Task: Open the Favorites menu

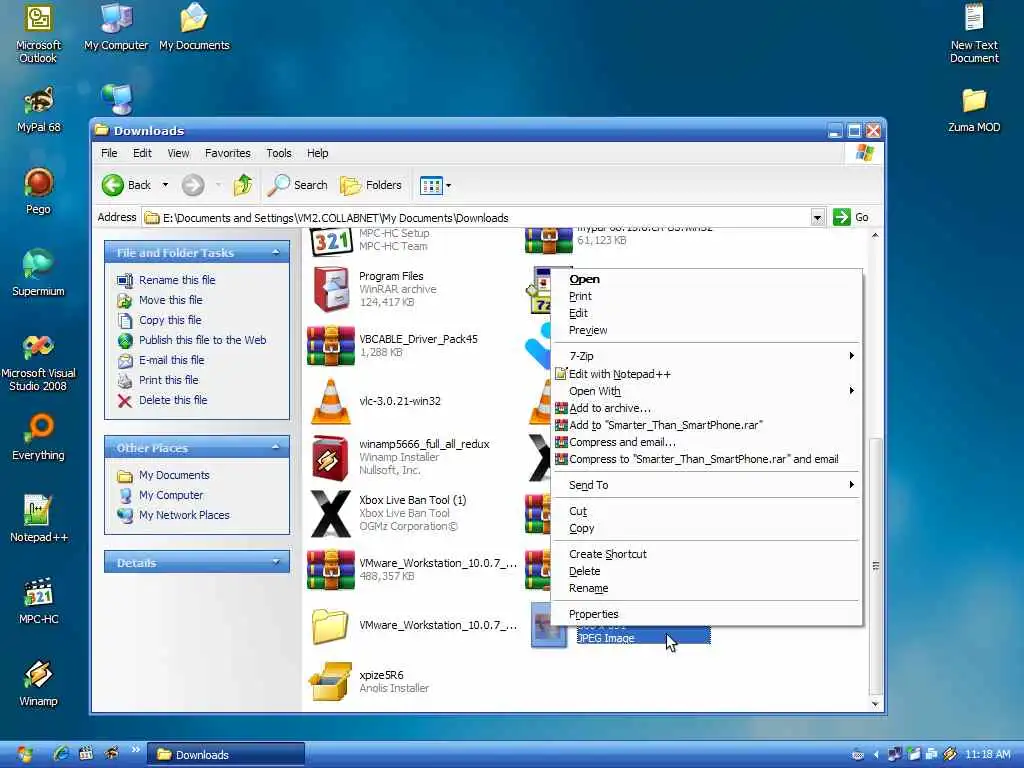Action: 227,153
